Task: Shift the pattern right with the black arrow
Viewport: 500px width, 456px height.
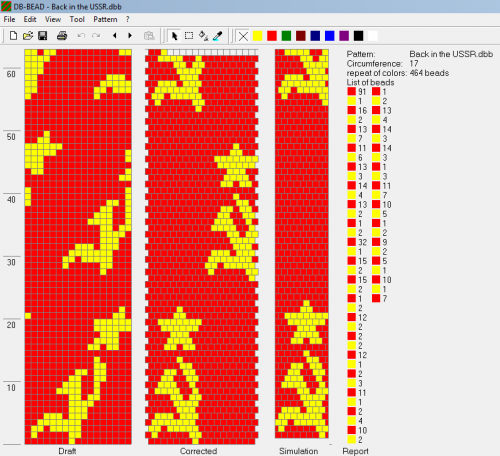Action: 130,35
